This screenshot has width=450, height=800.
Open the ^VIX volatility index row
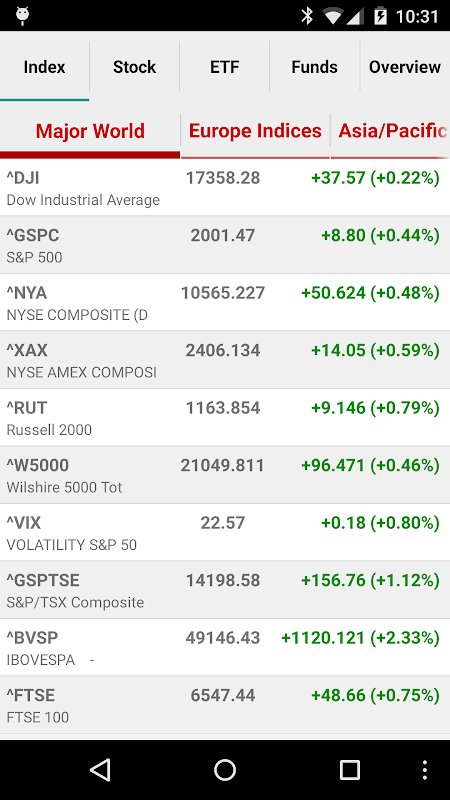225,532
